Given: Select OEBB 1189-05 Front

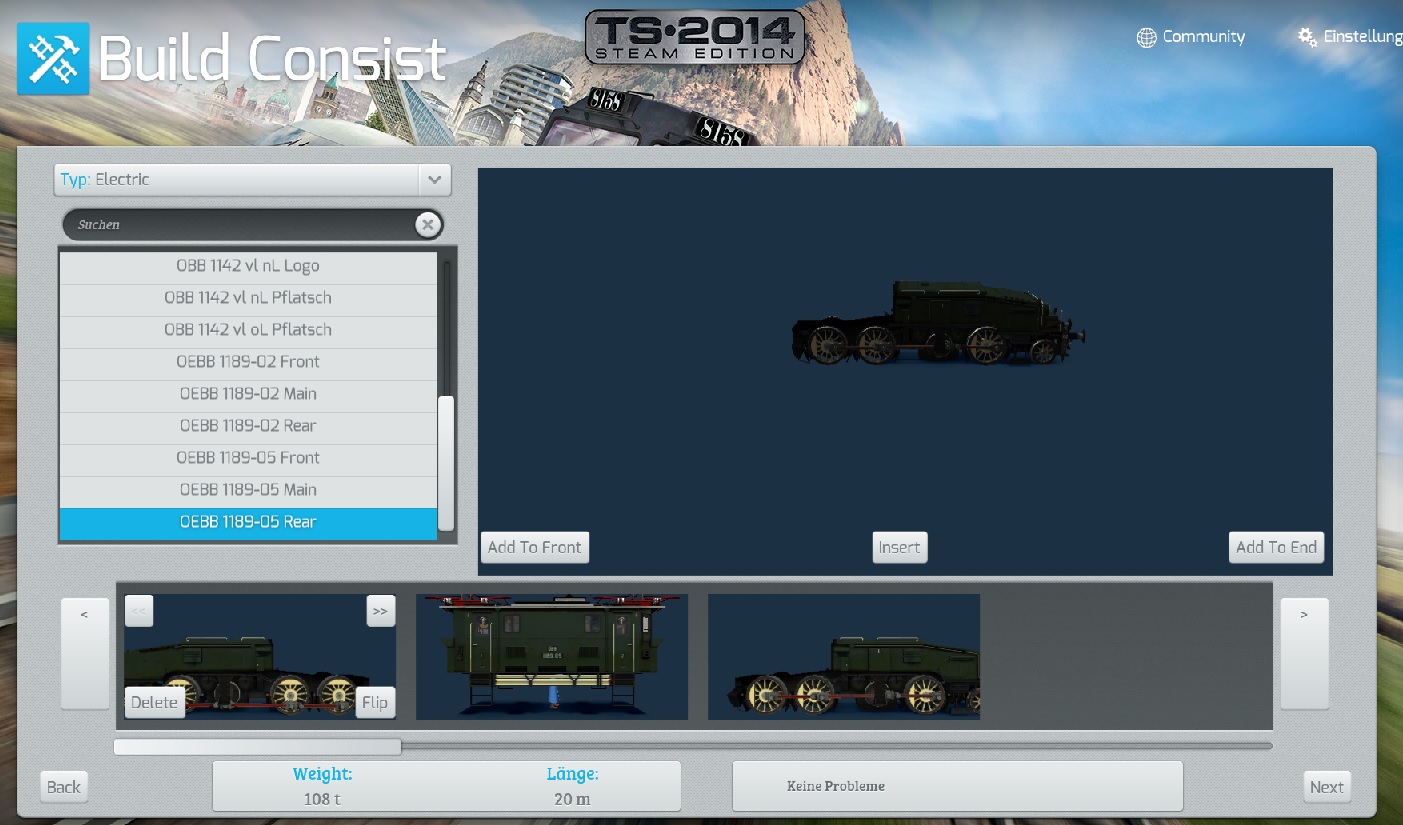Looking at the screenshot, I should point(248,458).
